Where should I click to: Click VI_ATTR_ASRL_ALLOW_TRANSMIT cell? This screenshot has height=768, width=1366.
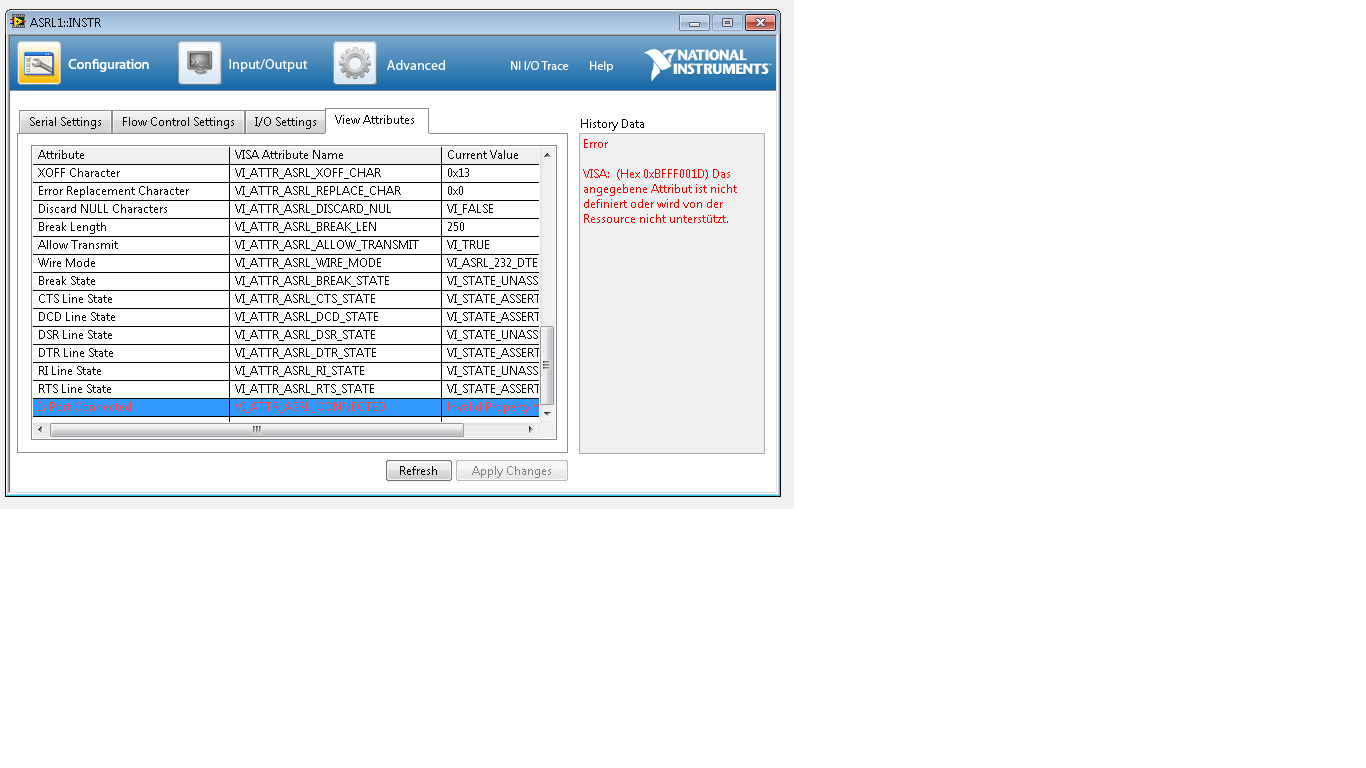pos(336,245)
